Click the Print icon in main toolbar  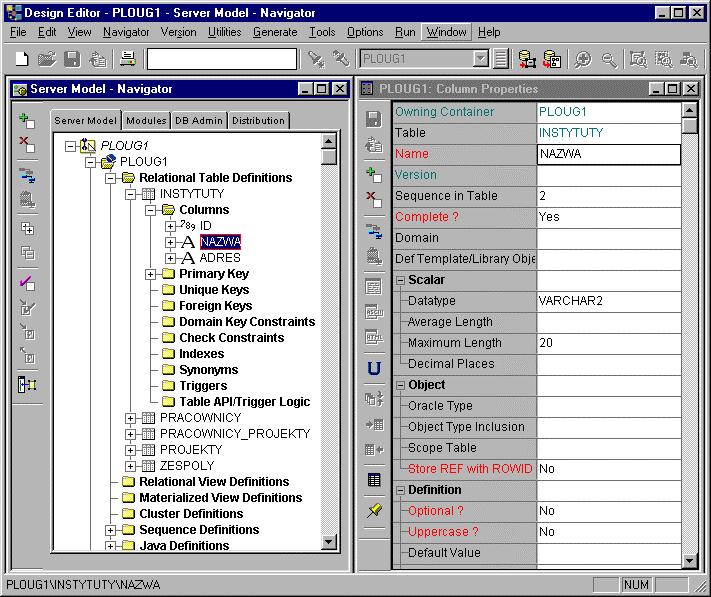click(127, 59)
